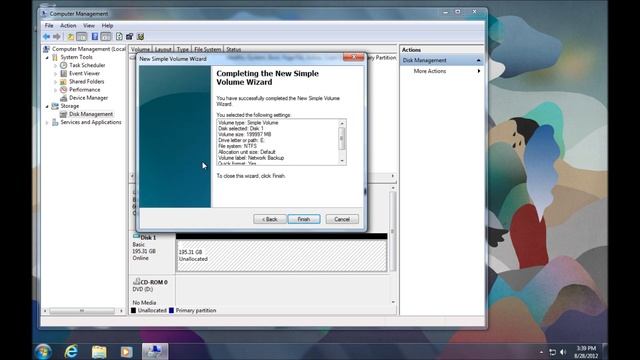Viewport: 640px width, 360px height.
Task: Click the black Unallocated legend swatch
Action: click(x=133, y=311)
